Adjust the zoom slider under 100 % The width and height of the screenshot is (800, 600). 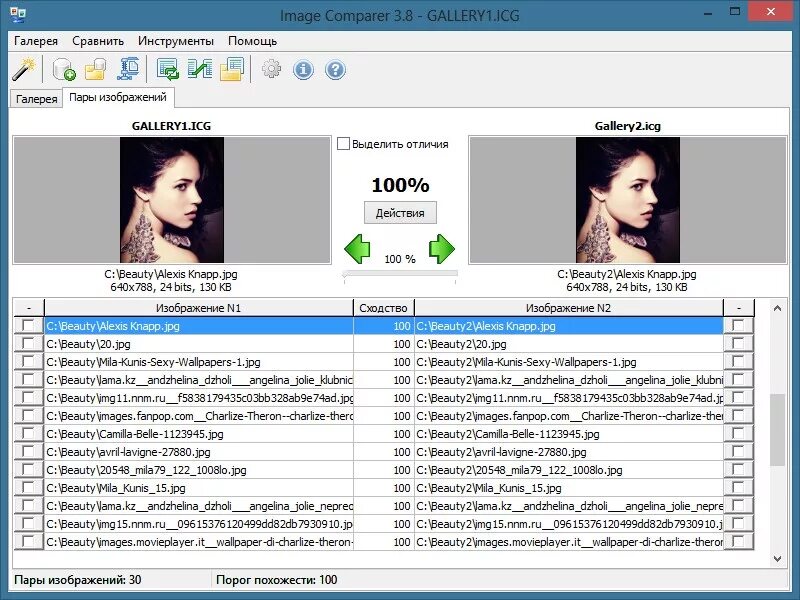pos(400,274)
